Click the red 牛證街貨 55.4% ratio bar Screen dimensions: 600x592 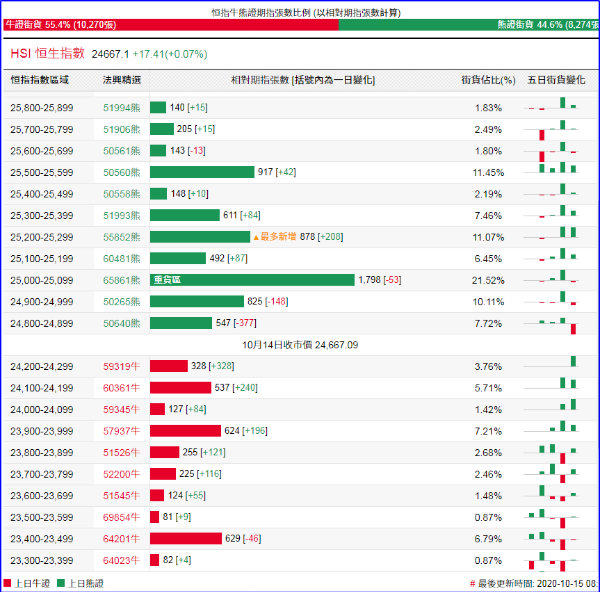point(171,25)
